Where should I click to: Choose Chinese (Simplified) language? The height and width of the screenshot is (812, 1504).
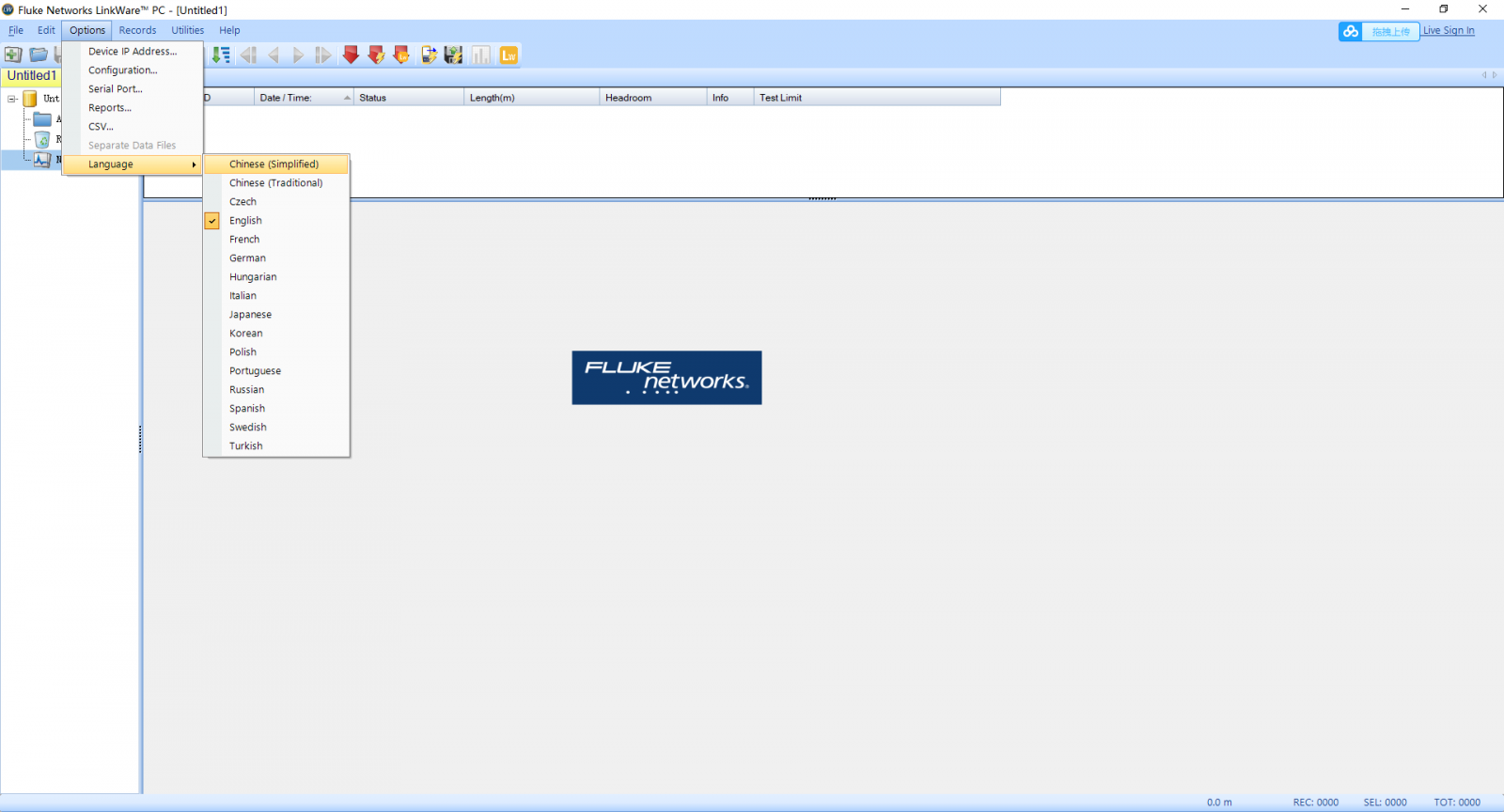coord(274,164)
